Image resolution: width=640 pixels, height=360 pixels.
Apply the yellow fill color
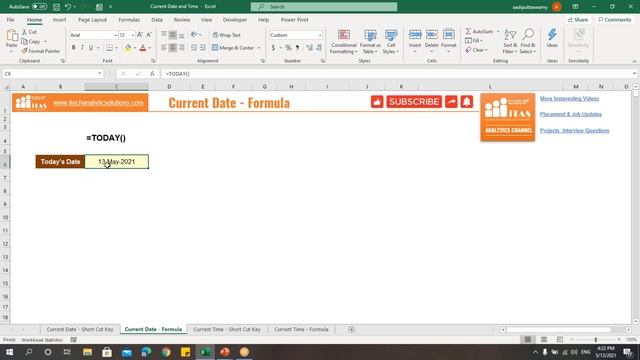click(x=128, y=48)
